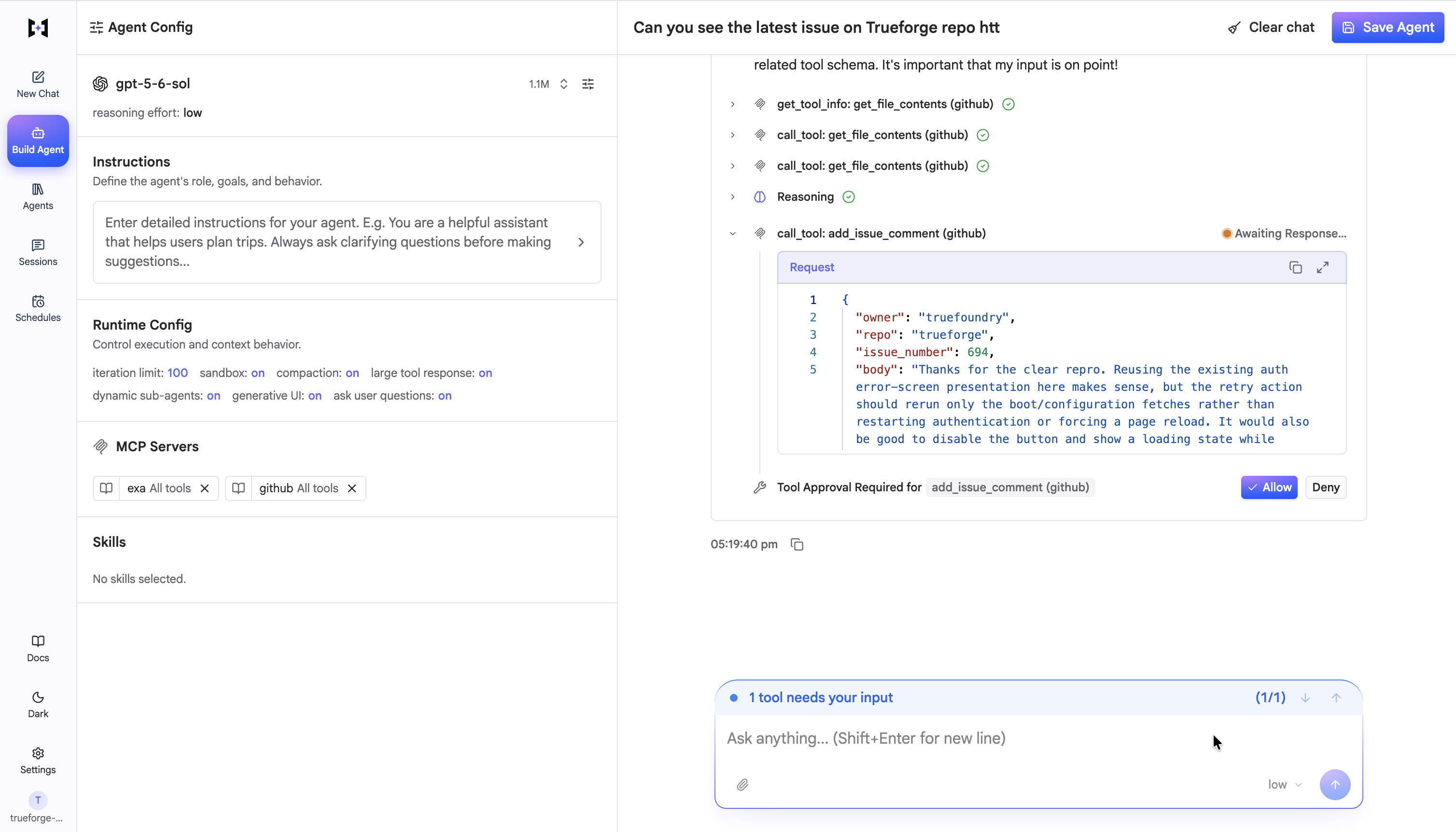Viewport: 1456px width, 832px height.
Task: Open Settings from the sidebar
Action: pyautogui.click(x=38, y=761)
